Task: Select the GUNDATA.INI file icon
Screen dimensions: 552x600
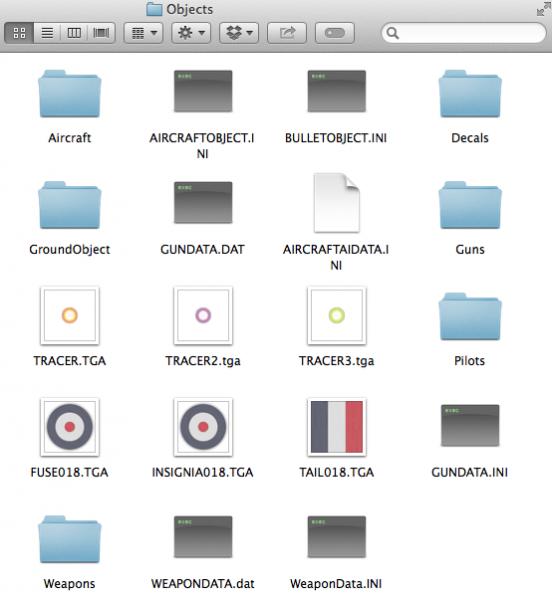Action: (470, 425)
